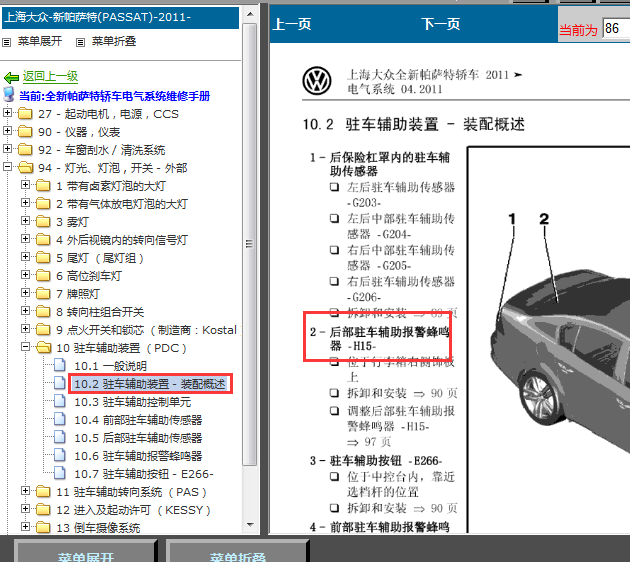Click checkbox before 右后中部驻车辅助传感器 -G205-
The image size is (630, 562).
(334, 250)
